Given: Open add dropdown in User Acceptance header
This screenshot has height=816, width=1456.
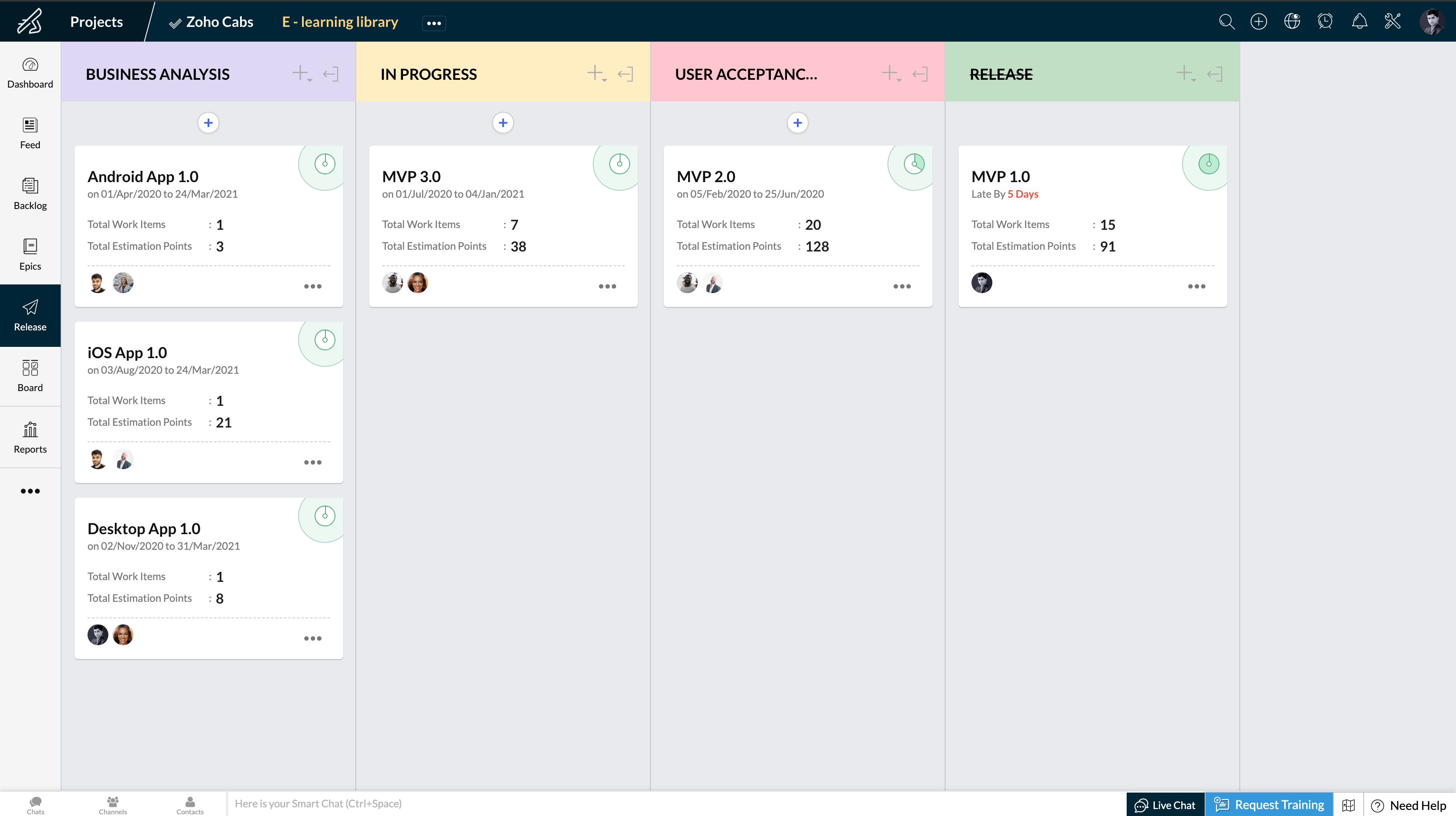Looking at the screenshot, I should pos(891,74).
